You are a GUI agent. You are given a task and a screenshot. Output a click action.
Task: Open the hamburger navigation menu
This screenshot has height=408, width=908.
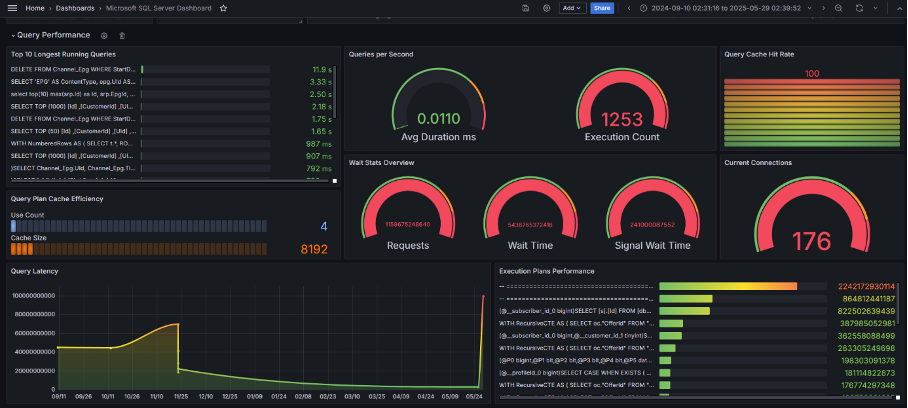pos(11,8)
